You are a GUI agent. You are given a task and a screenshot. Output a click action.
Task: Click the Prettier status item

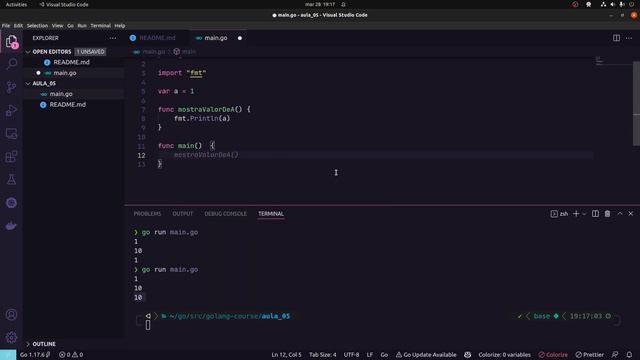(x=589, y=355)
